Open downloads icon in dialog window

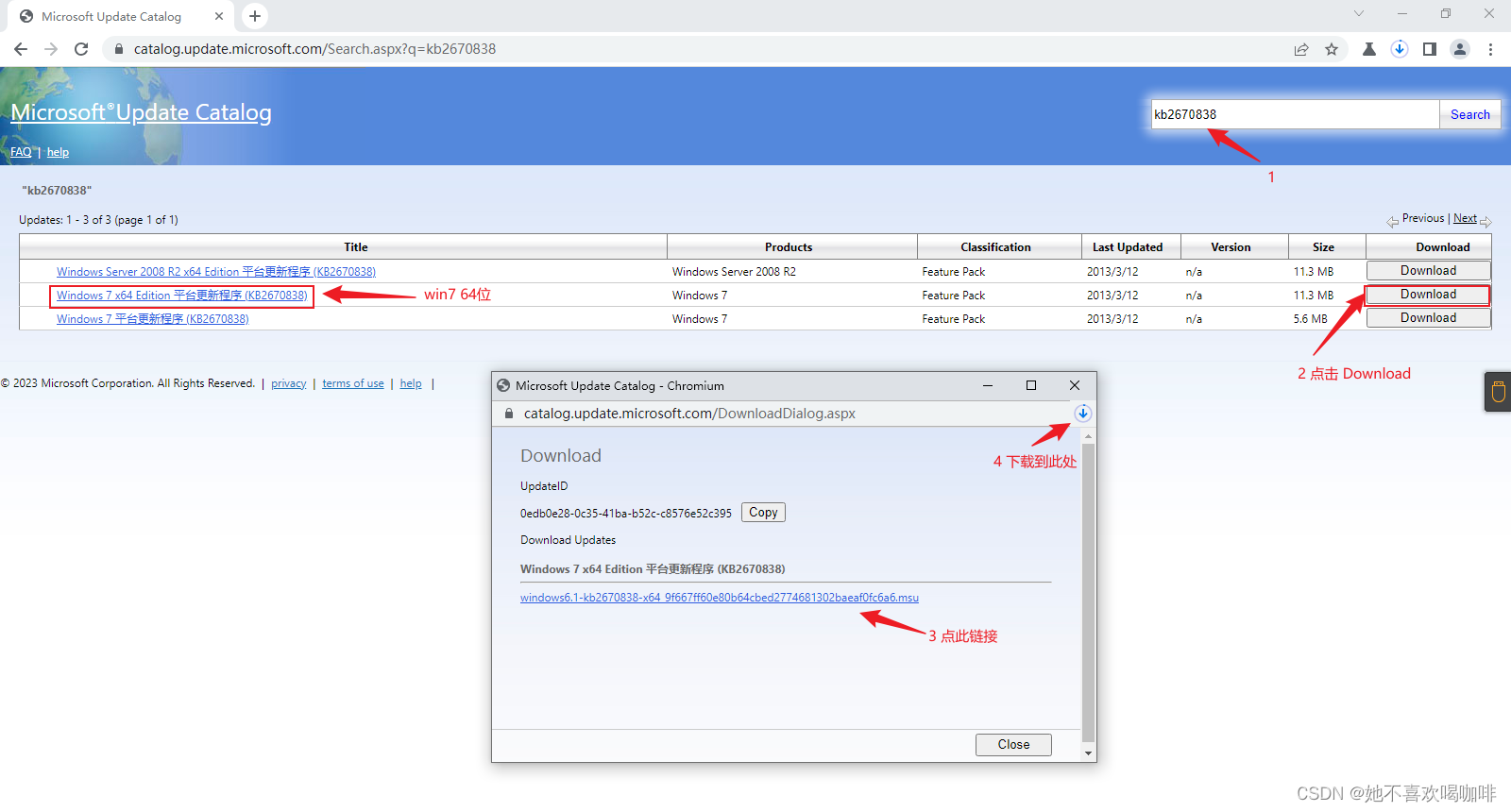tap(1083, 414)
